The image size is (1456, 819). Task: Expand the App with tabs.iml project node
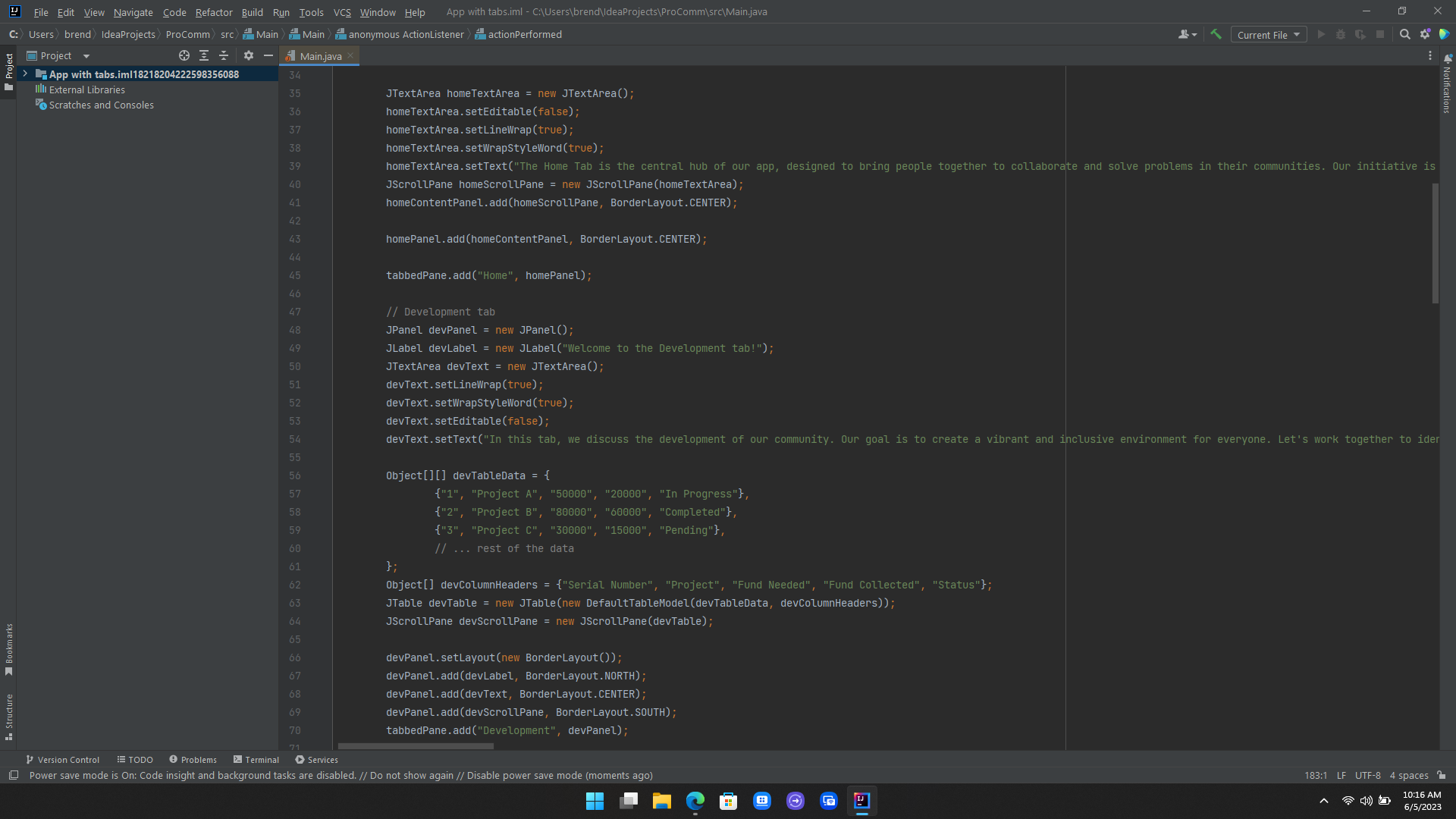pos(25,74)
